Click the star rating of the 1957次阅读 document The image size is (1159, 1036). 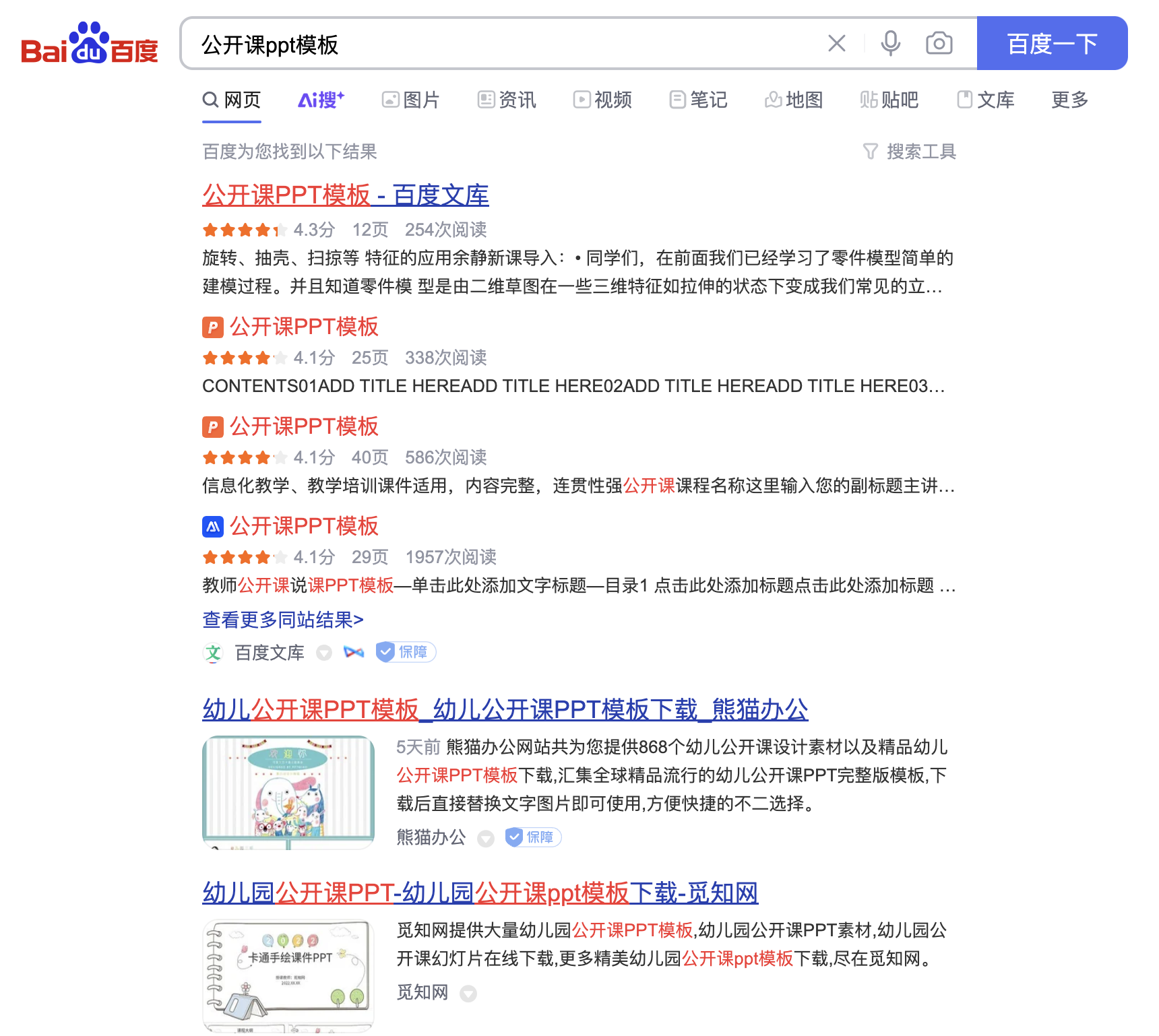tap(245, 558)
